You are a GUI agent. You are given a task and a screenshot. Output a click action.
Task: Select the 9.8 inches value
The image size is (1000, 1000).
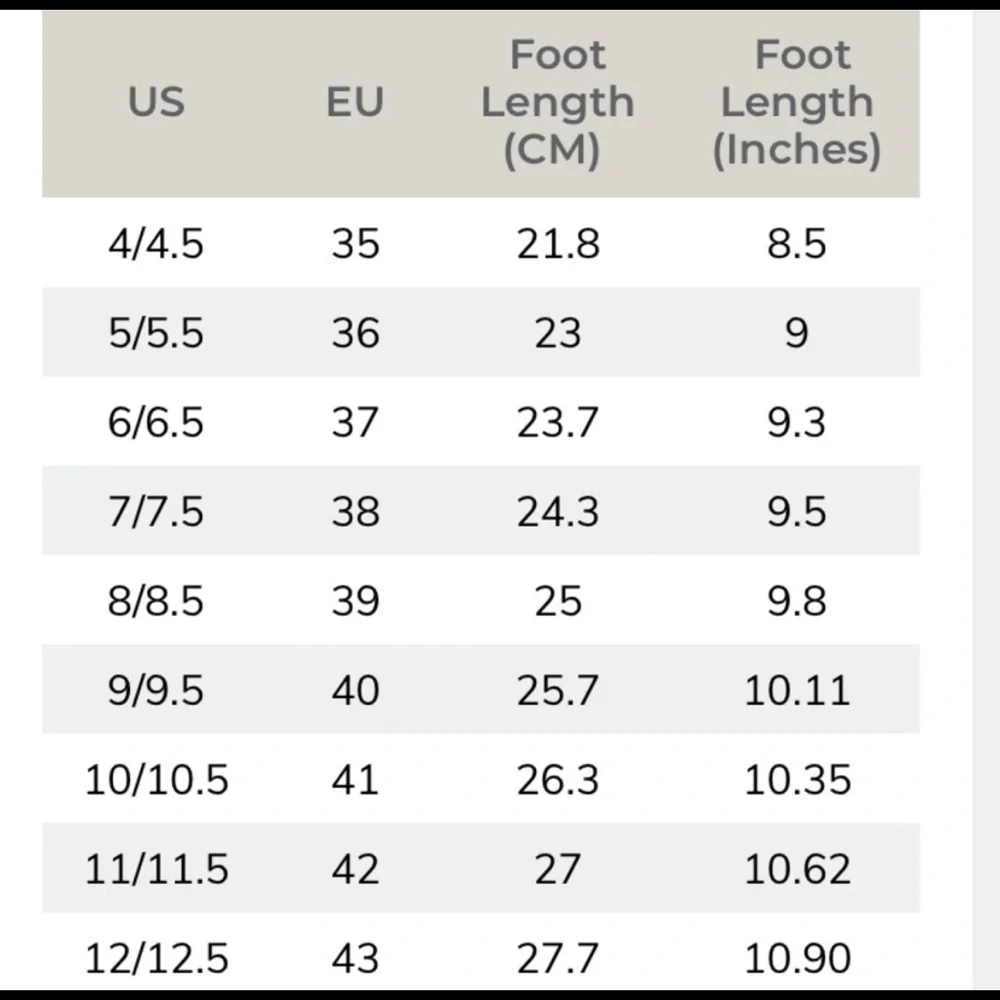point(797,601)
